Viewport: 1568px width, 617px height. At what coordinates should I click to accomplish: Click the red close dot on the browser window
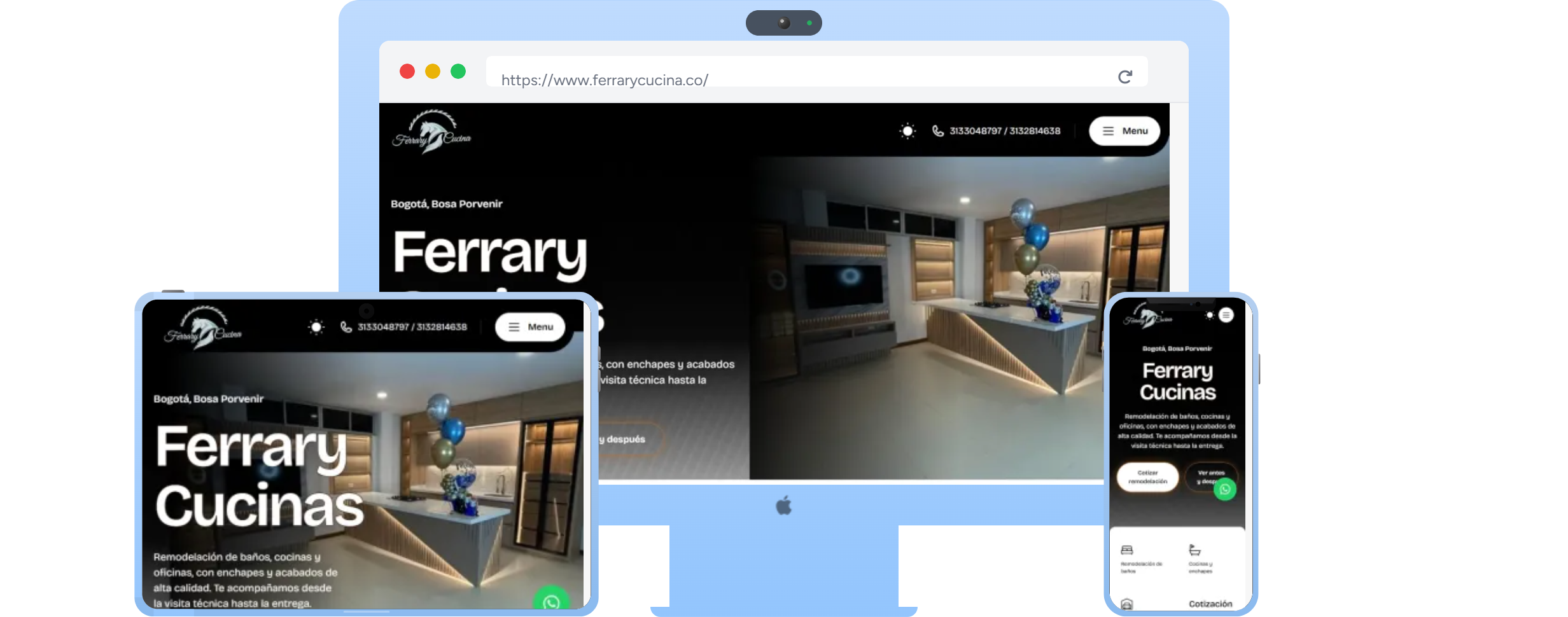(407, 71)
